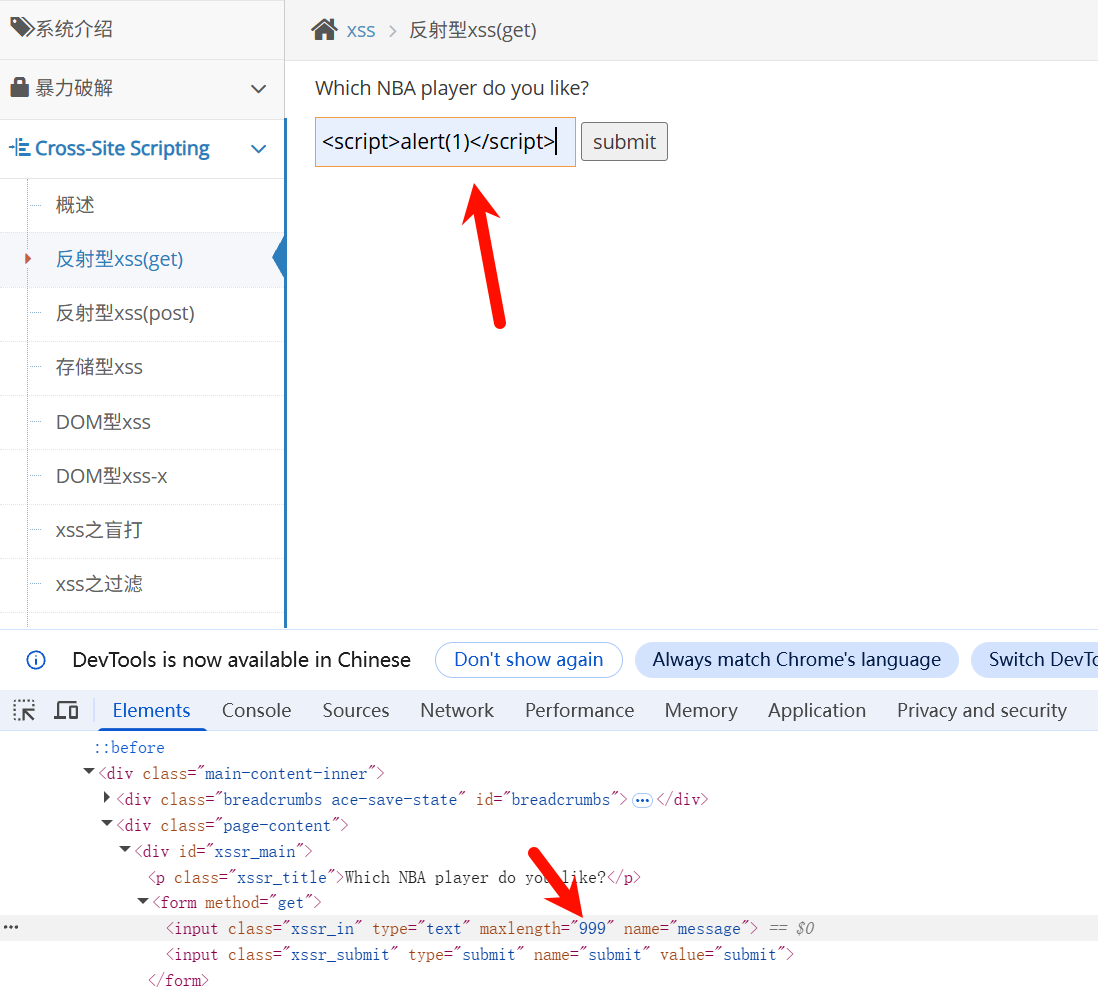The image size is (1098, 994).
Task: Click the Which NBA player question text
Action: 452,88
